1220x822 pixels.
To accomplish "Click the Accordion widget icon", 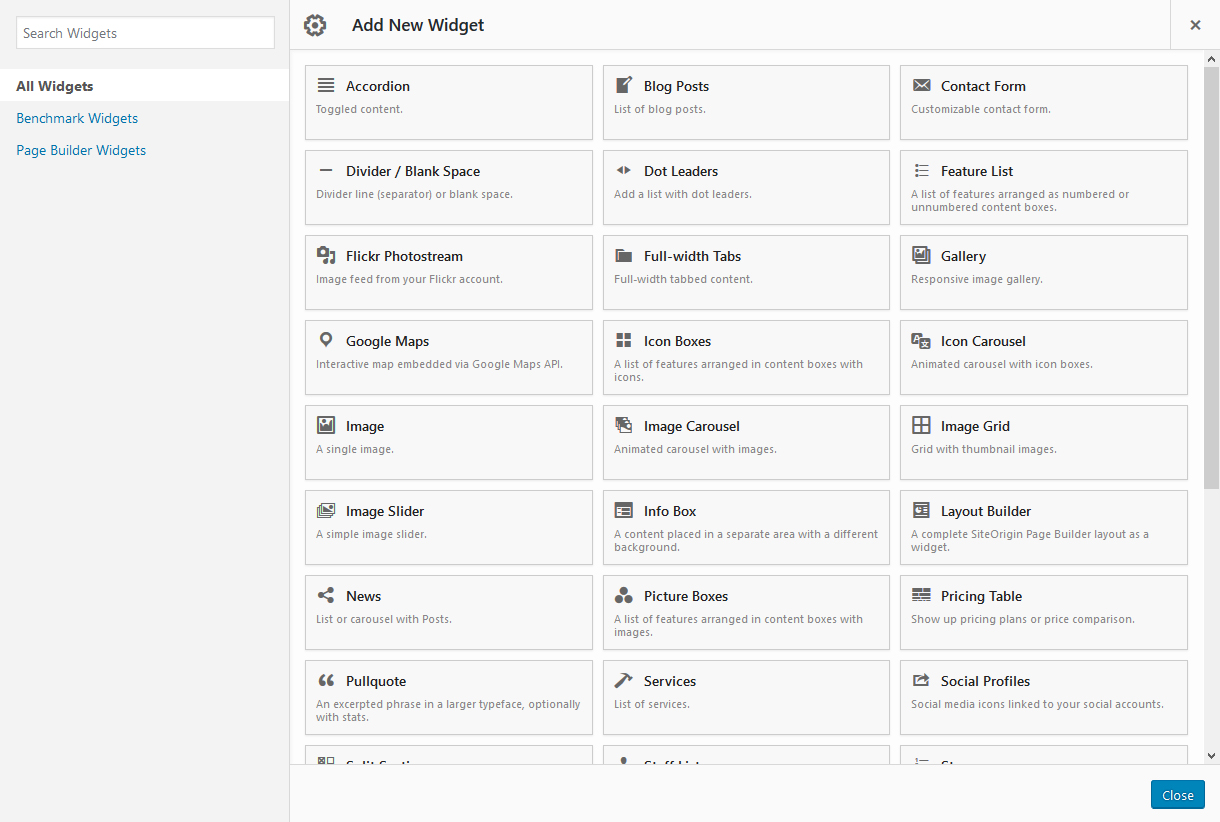I will [x=326, y=86].
